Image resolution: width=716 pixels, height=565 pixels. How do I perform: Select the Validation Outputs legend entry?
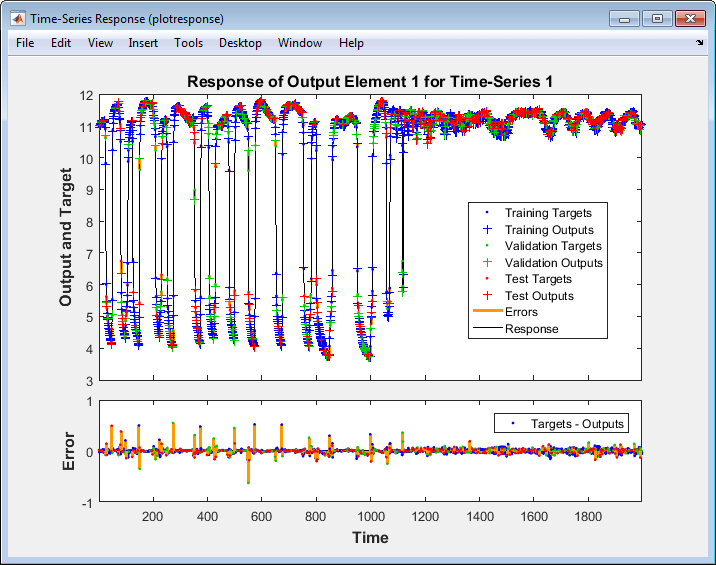553,262
